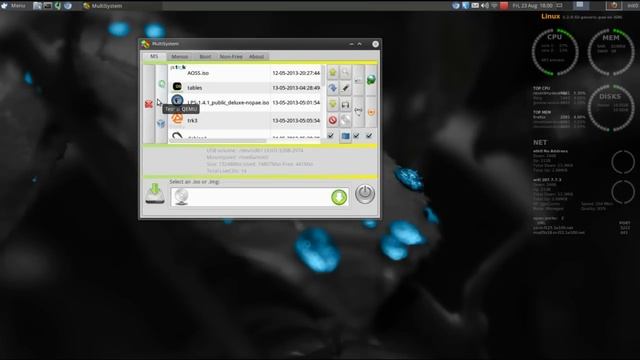Open the Non-Free tab
640x360 pixels.
click(231, 56)
